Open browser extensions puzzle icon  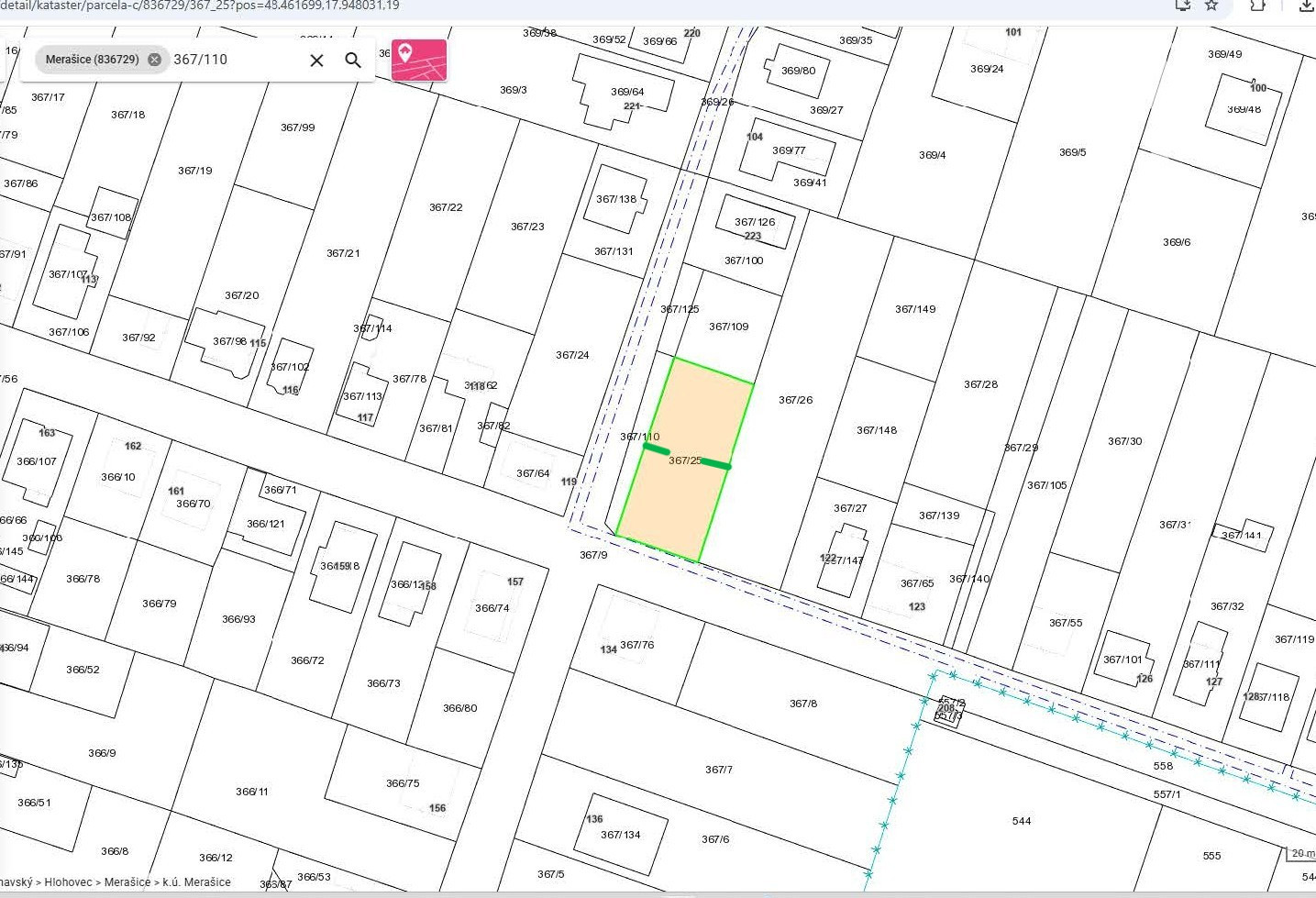tap(1258, 6)
